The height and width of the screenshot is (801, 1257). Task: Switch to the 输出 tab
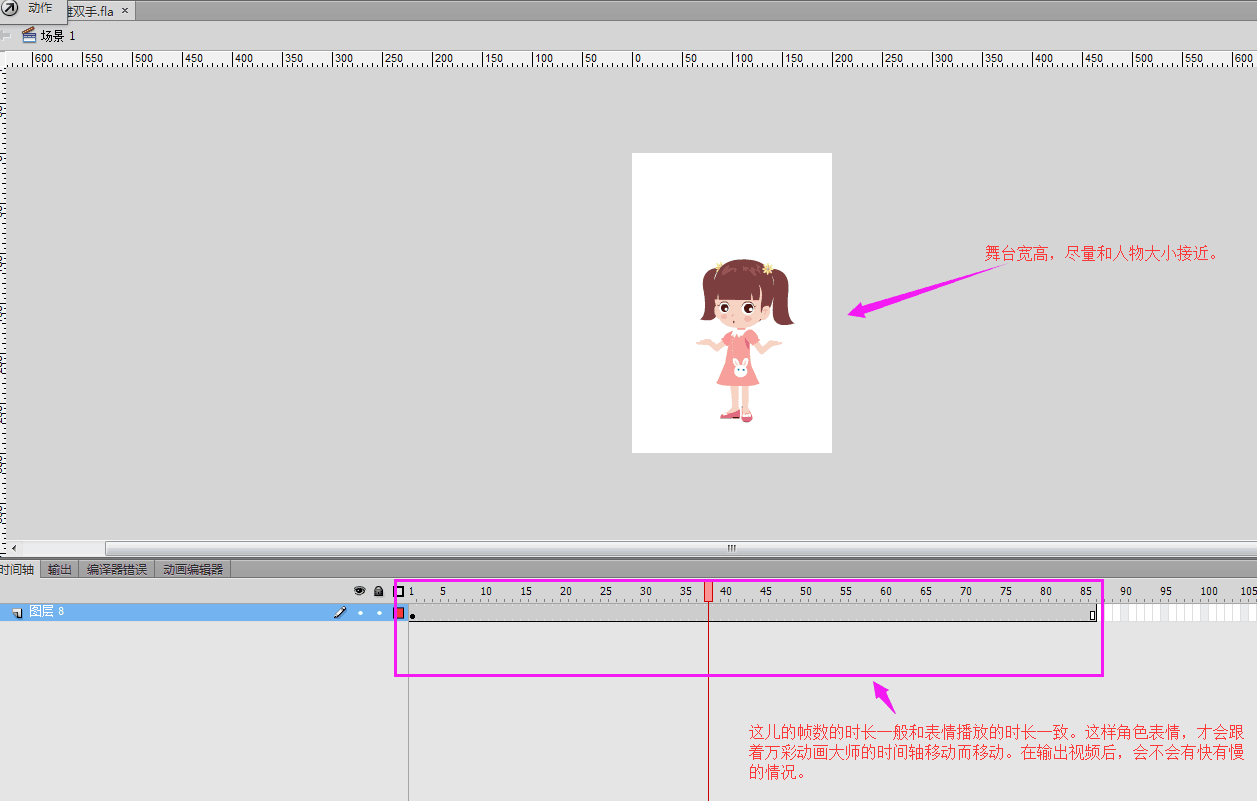click(60, 569)
